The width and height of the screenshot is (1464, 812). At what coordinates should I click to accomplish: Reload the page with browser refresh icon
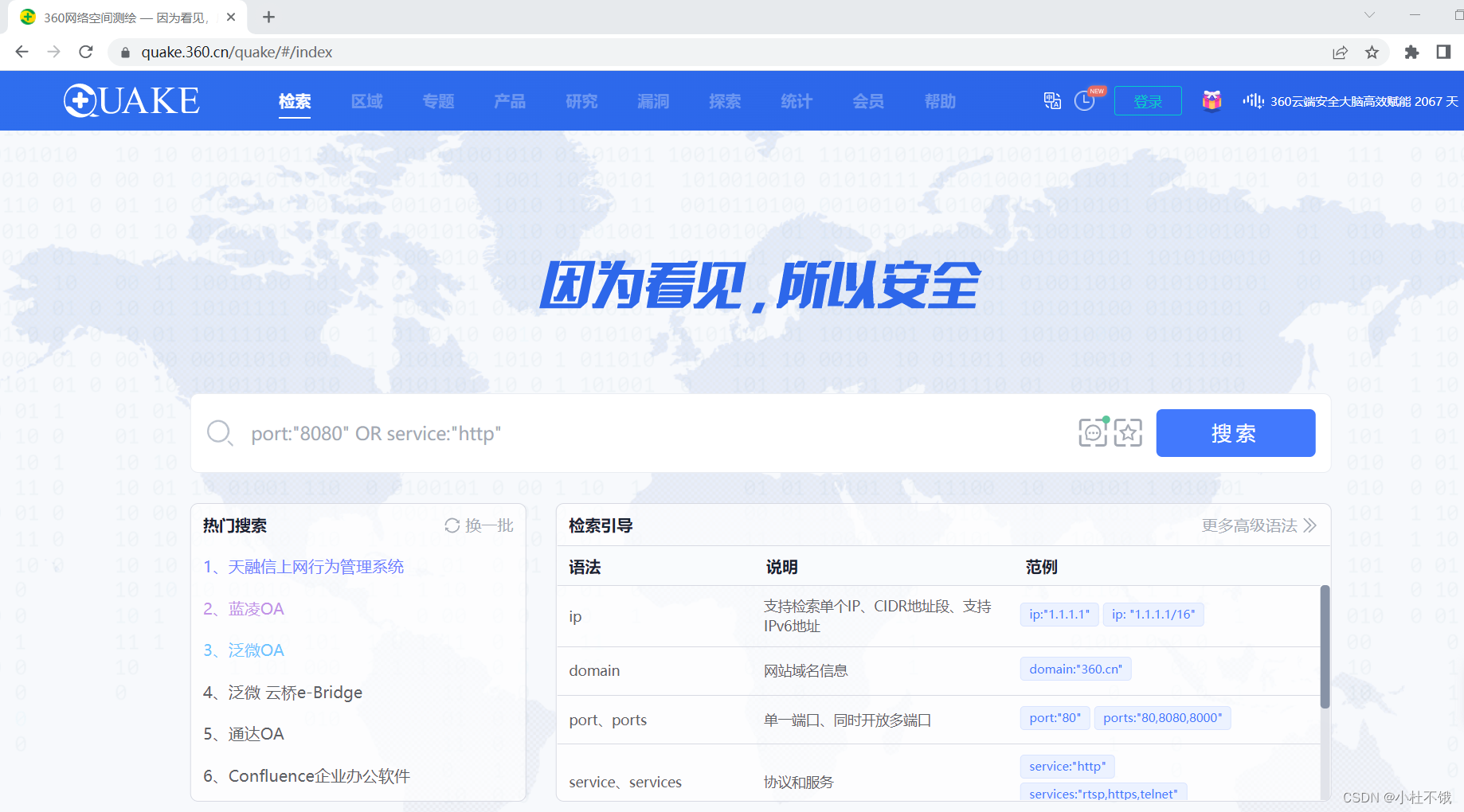[x=86, y=52]
